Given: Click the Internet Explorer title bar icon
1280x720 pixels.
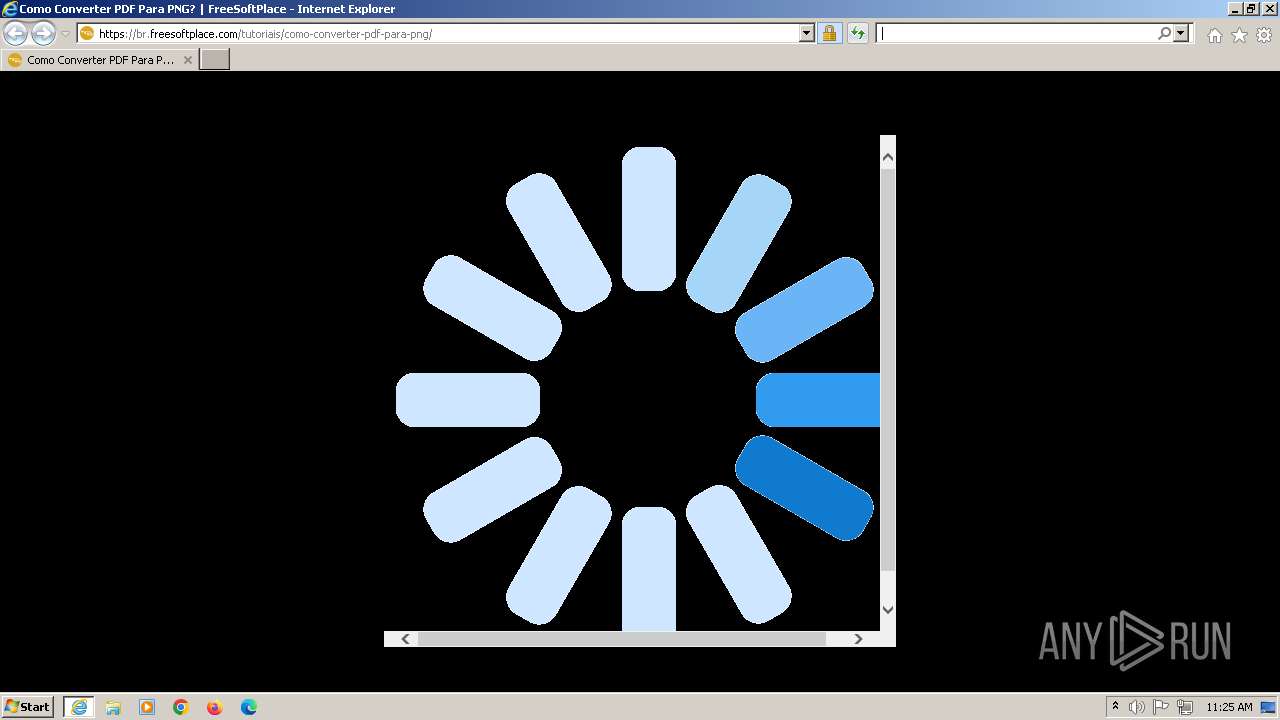Looking at the screenshot, I should (x=10, y=9).
